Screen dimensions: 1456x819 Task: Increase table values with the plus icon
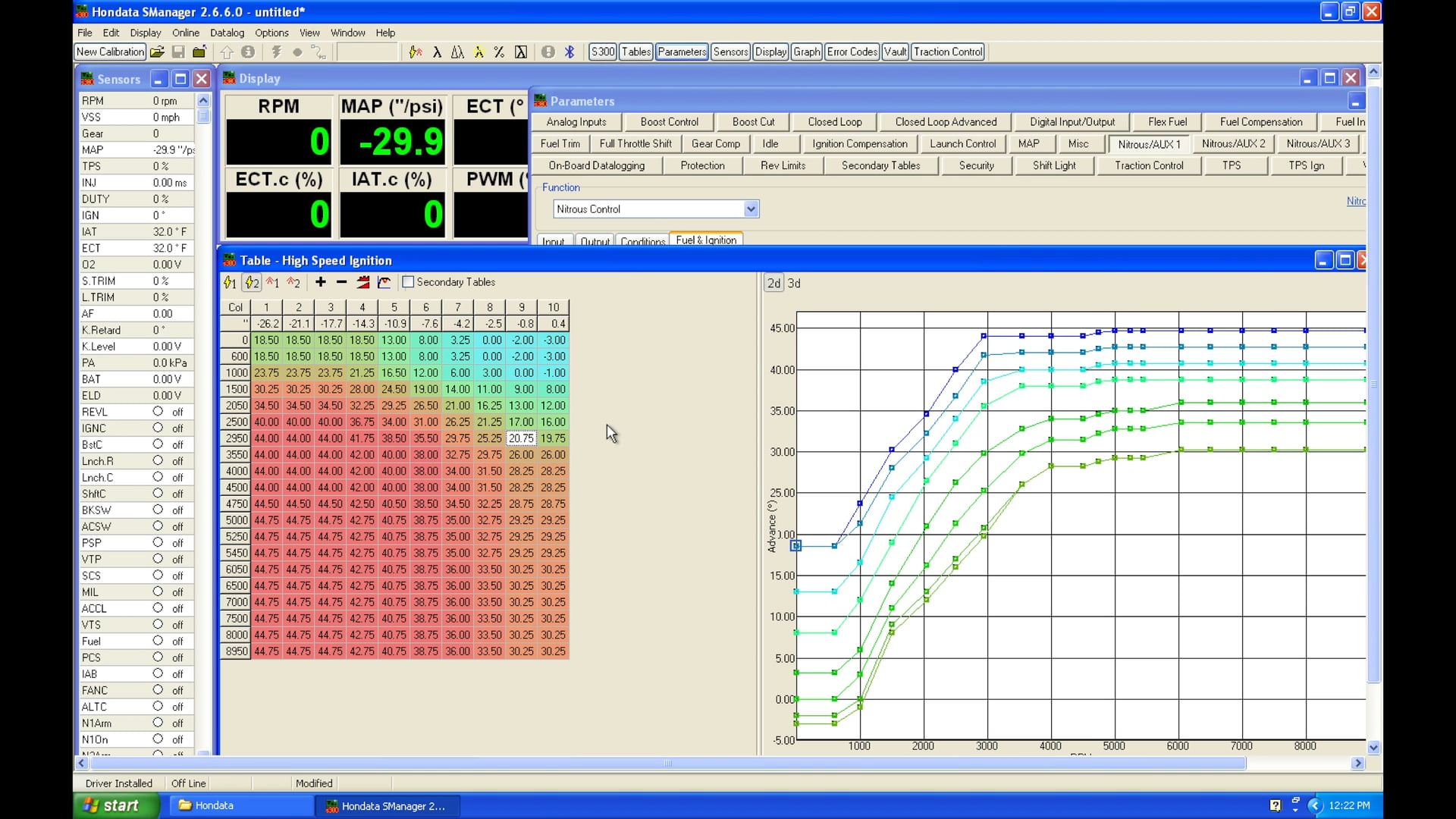320,282
